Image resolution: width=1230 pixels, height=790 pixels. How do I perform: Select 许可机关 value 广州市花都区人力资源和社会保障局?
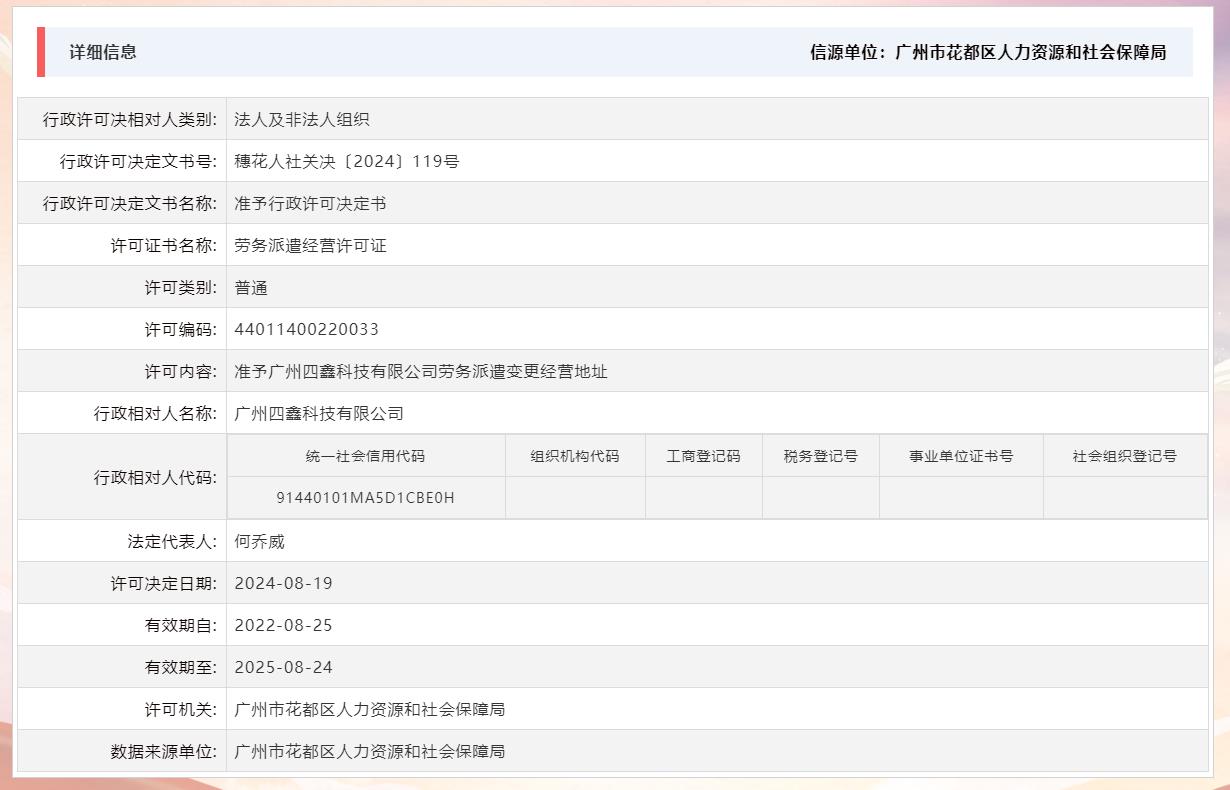[370, 709]
